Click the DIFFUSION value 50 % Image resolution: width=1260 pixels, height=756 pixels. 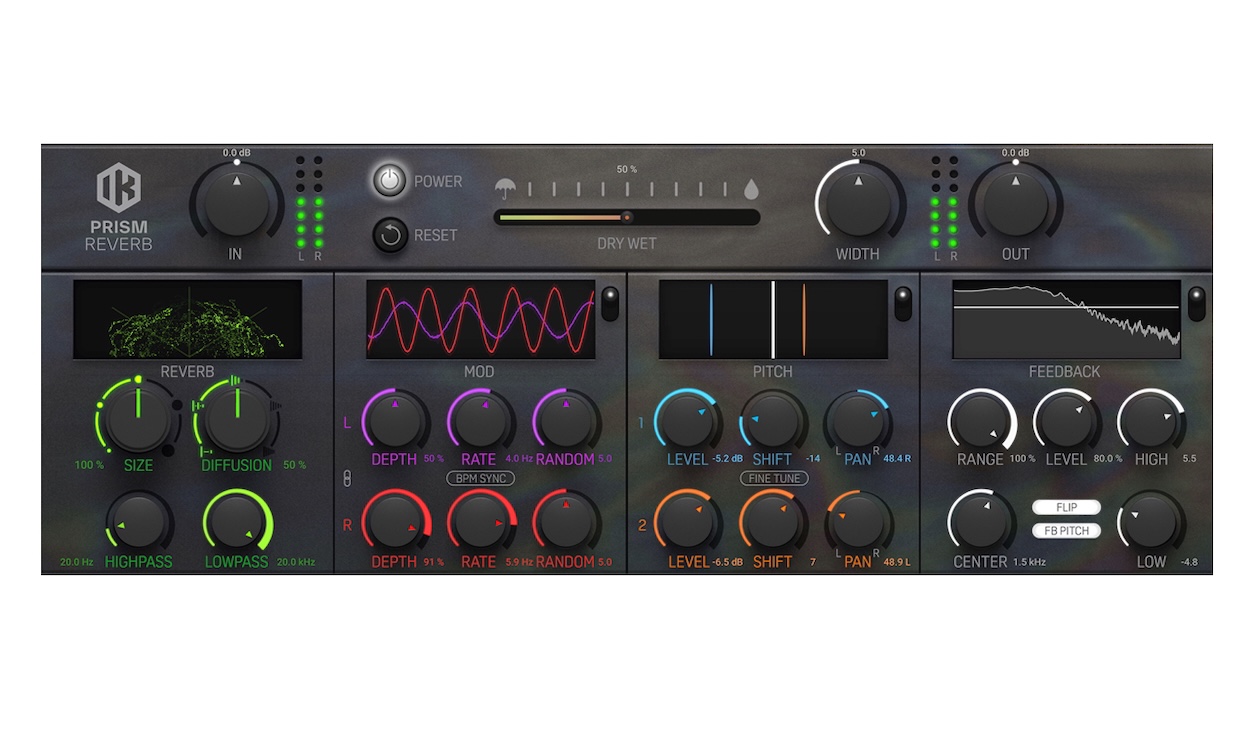[x=294, y=465]
